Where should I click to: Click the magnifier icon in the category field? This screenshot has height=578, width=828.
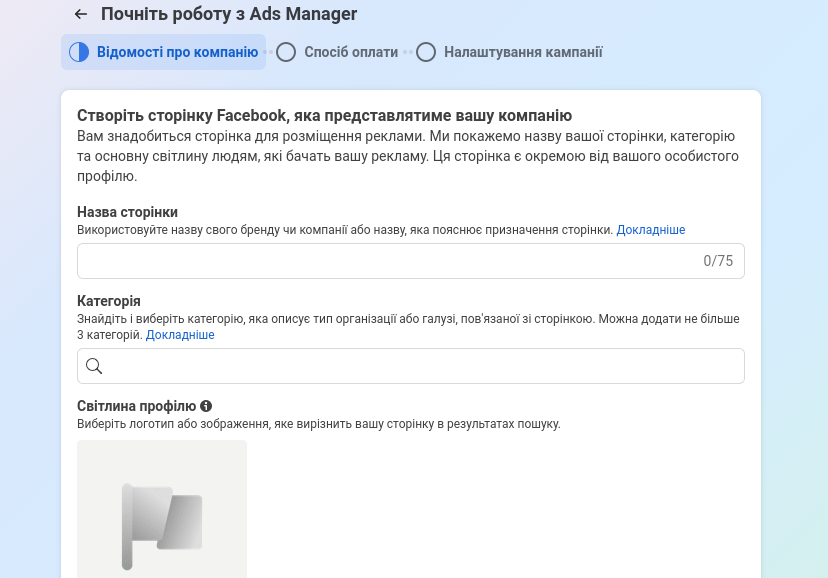click(x=94, y=366)
